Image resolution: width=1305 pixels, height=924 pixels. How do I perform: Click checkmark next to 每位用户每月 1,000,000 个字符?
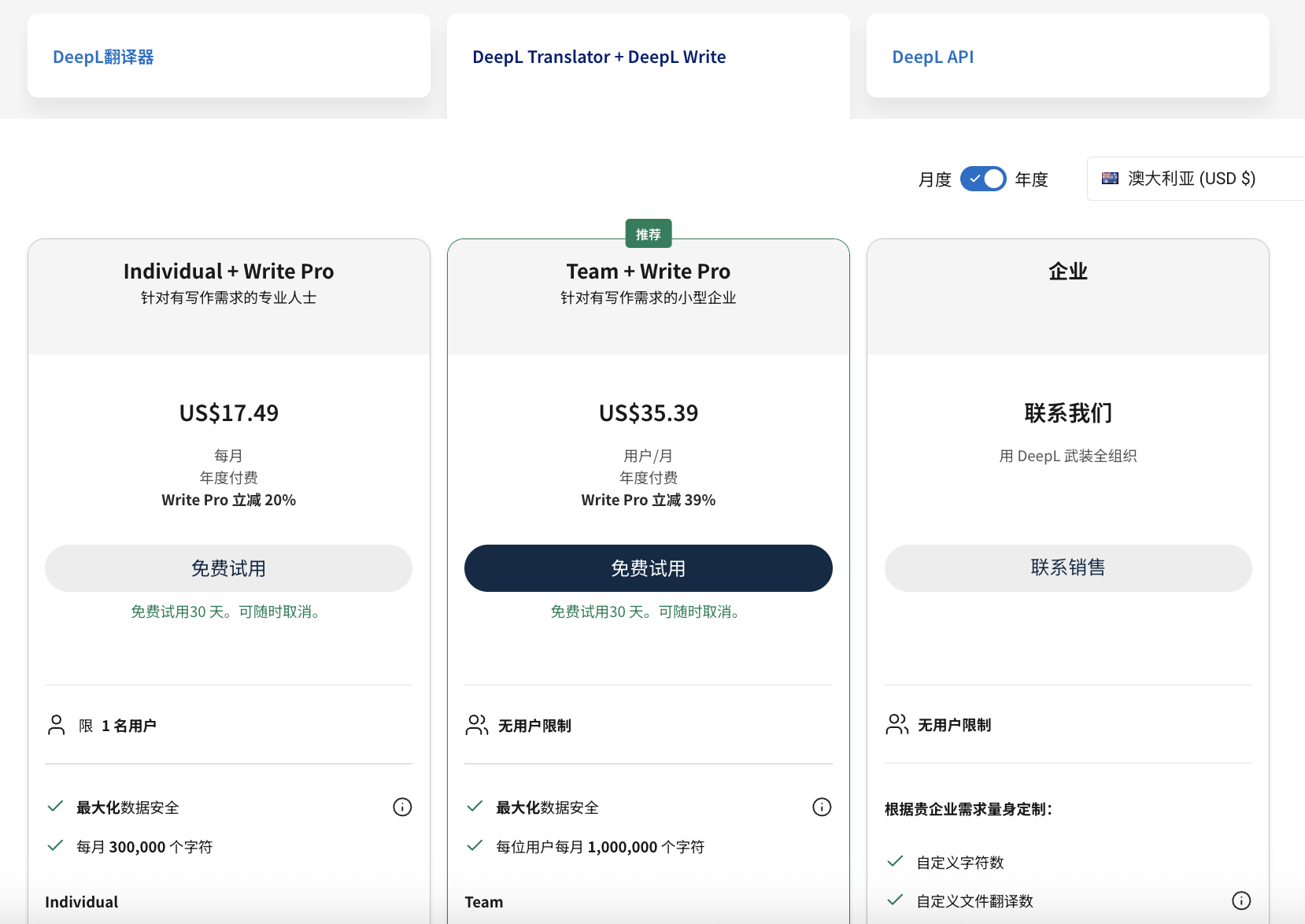pos(475,846)
